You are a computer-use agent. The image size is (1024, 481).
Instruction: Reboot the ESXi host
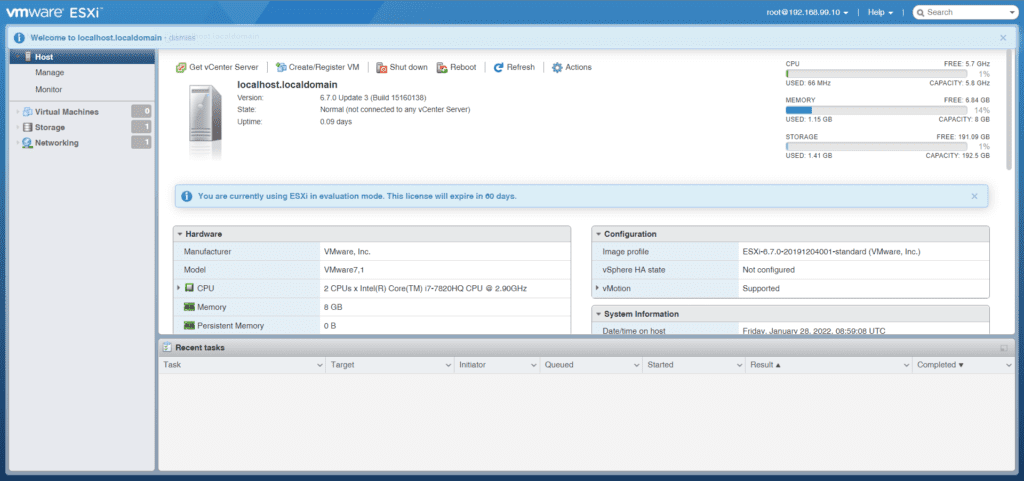[456, 67]
